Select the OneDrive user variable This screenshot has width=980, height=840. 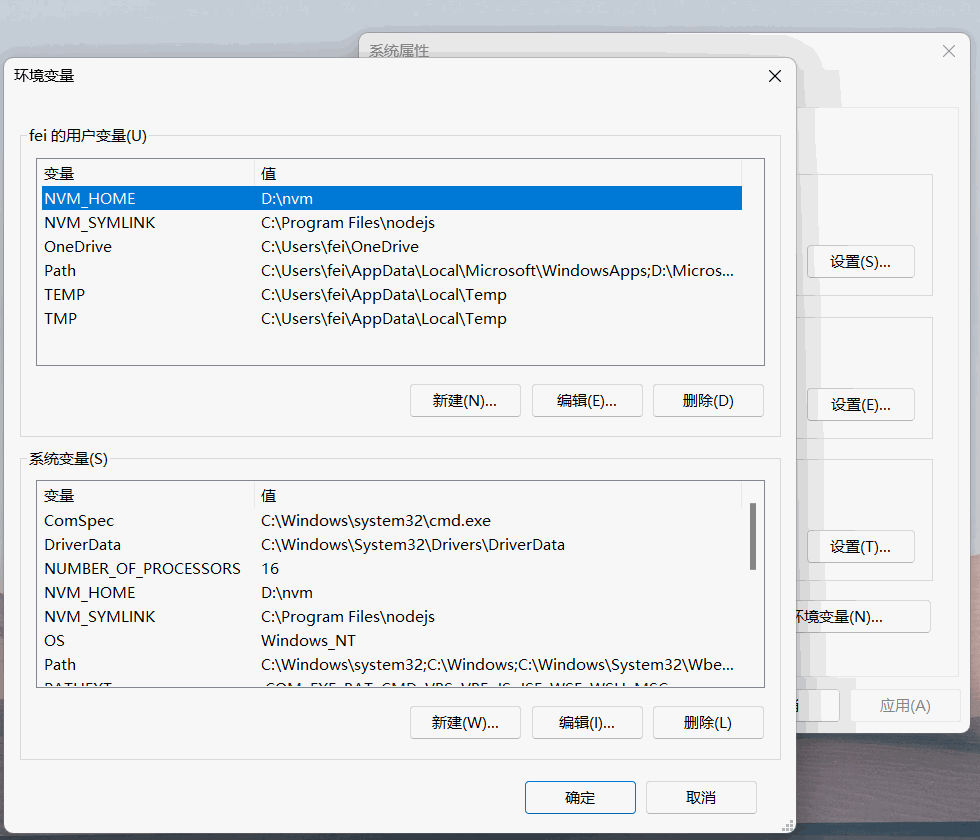tap(392, 246)
